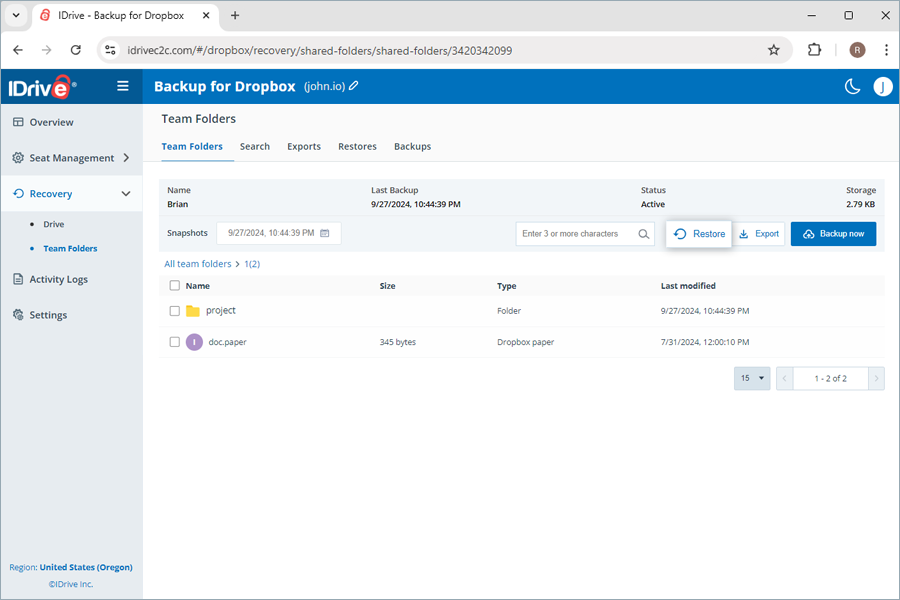Collapse the Recovery section chevron
Image resolution: width=900 pixels, height=600 pixels.
tap(126, 193)
